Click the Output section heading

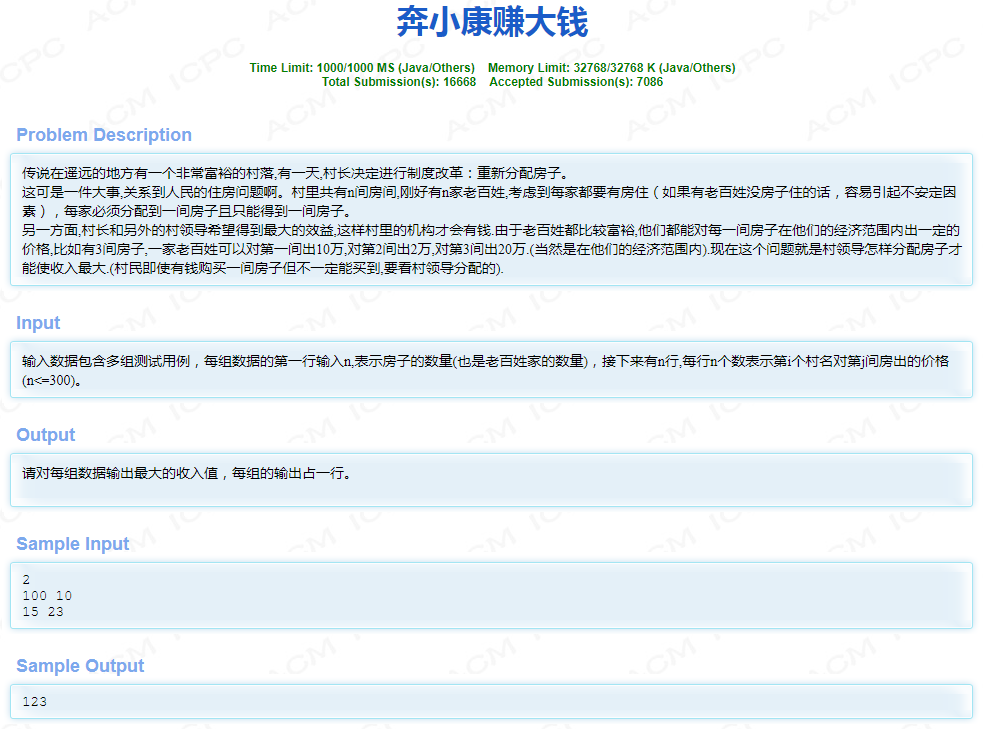point(45,434)
